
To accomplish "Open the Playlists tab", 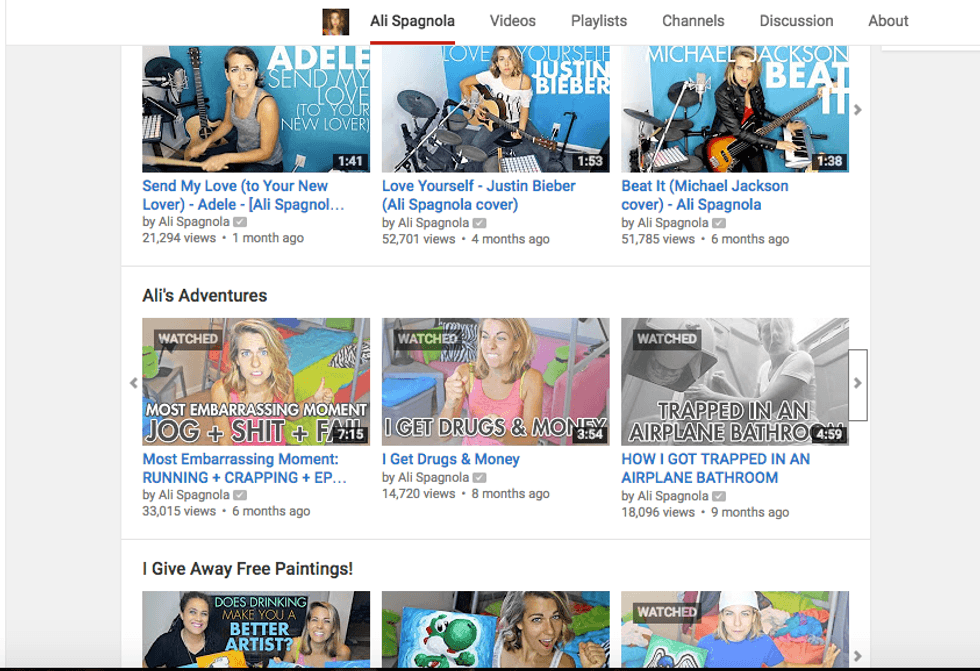I will [x=599, y=21].
